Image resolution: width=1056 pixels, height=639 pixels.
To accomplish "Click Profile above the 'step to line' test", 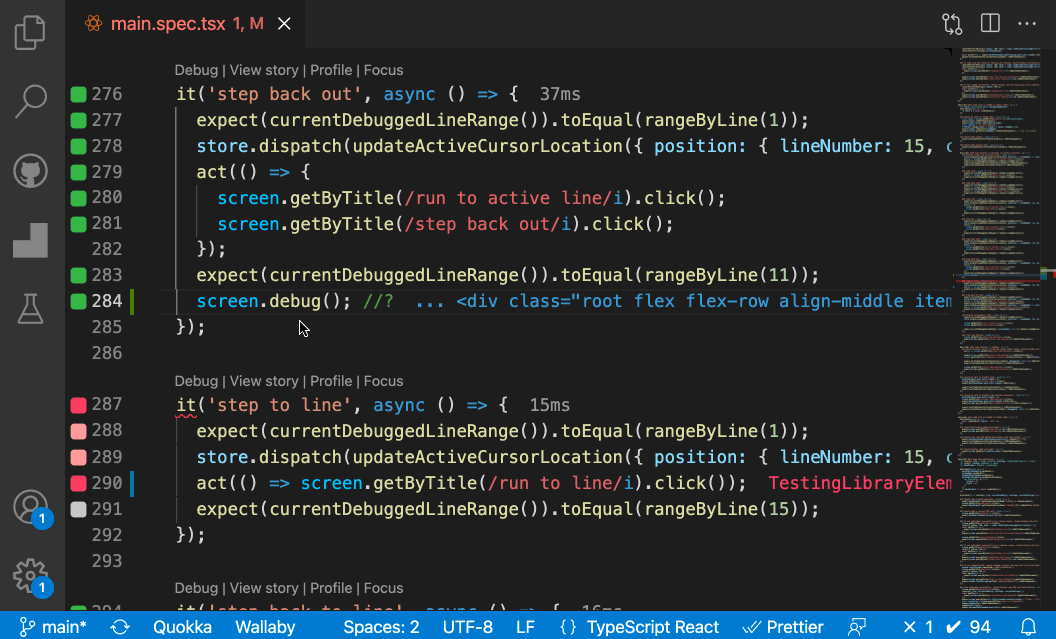I will click(331, 381).
